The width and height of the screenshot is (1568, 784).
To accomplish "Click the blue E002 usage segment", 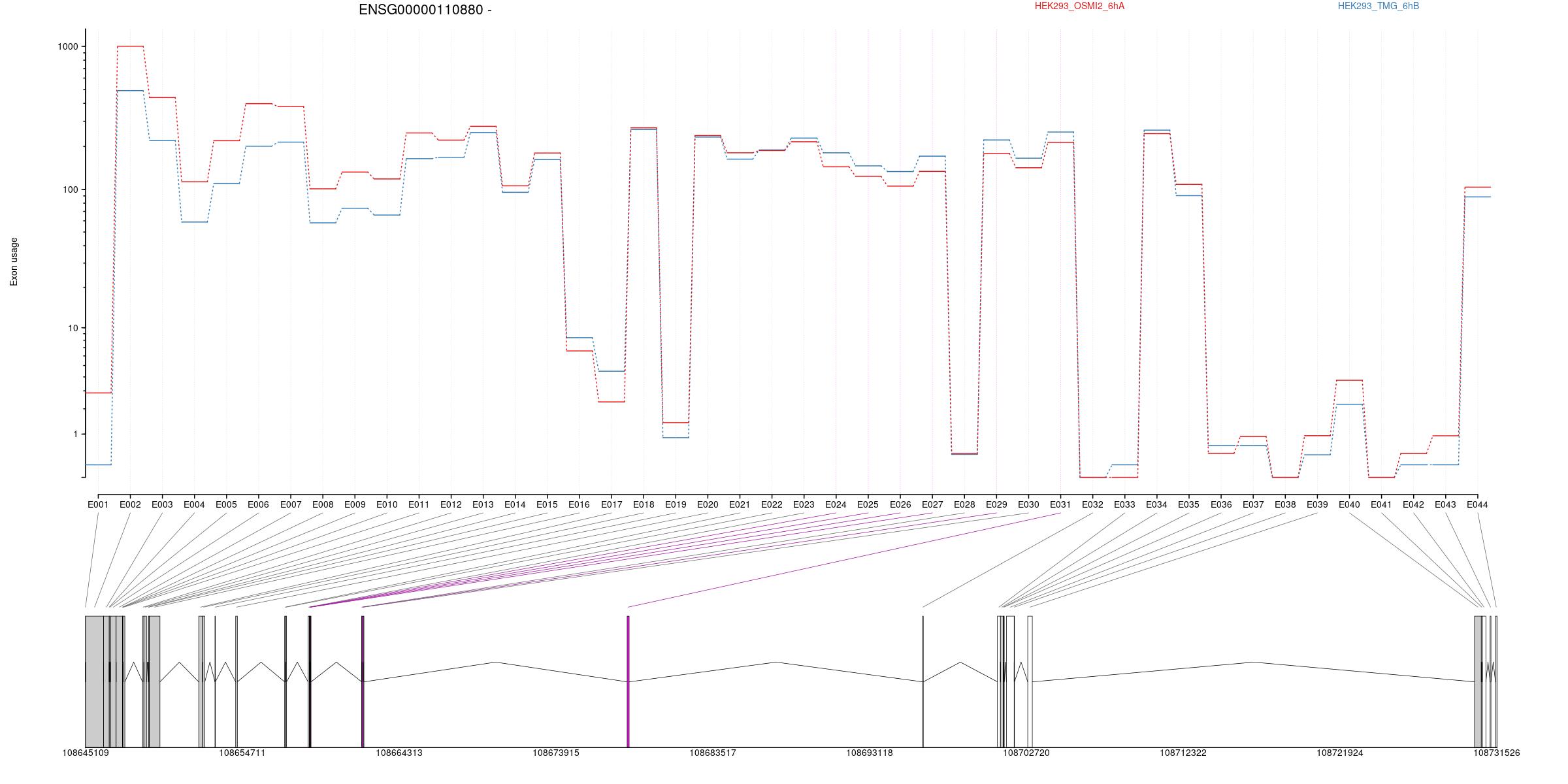I will tap(130, 91).
